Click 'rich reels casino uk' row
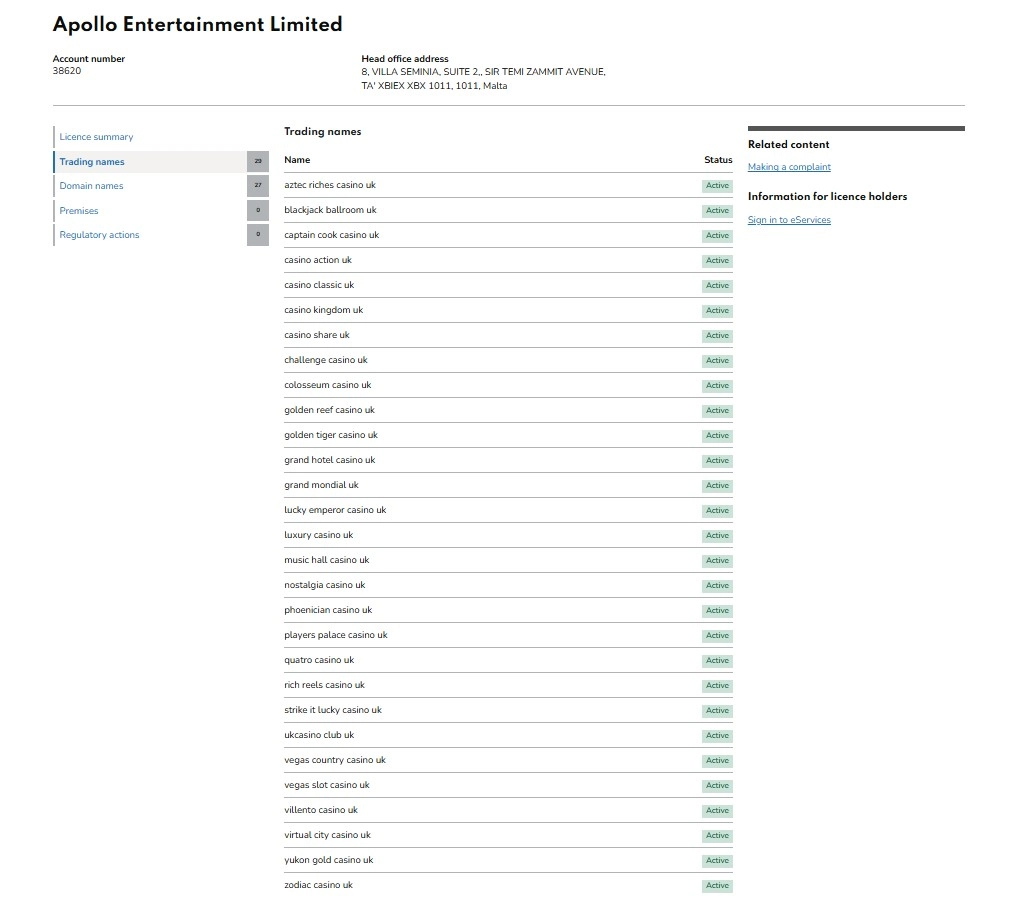The height and width of the screenshot is (897, 1009). [508, 685]
